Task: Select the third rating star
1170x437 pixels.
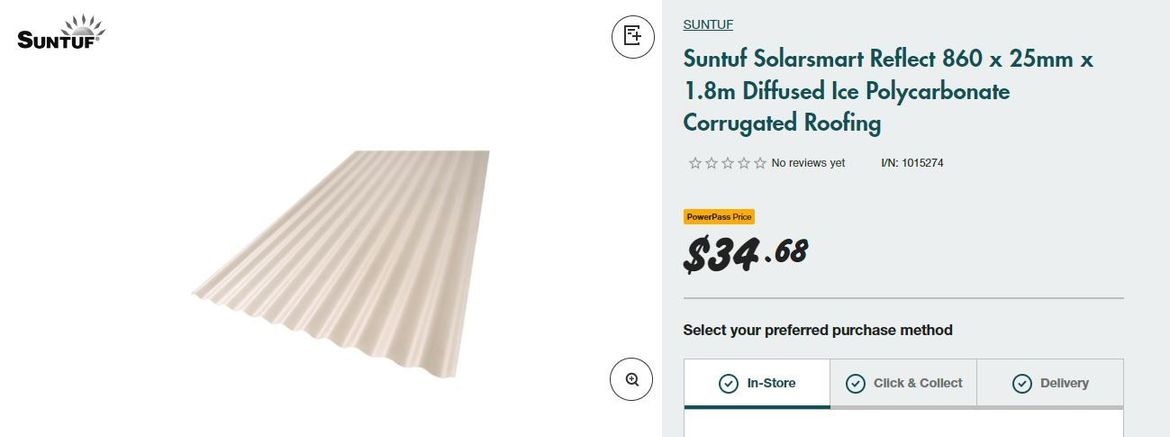Action: 727,163
